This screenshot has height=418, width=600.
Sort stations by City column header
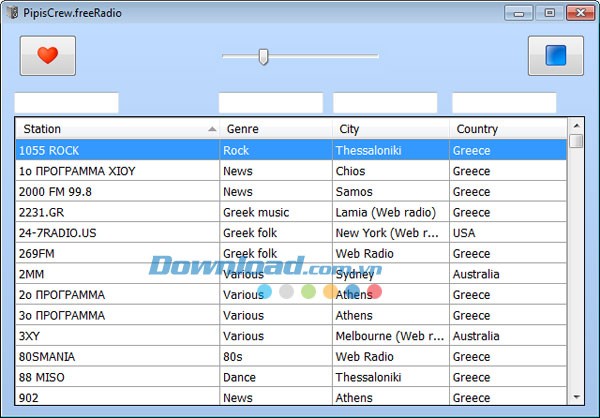[390, 129]
